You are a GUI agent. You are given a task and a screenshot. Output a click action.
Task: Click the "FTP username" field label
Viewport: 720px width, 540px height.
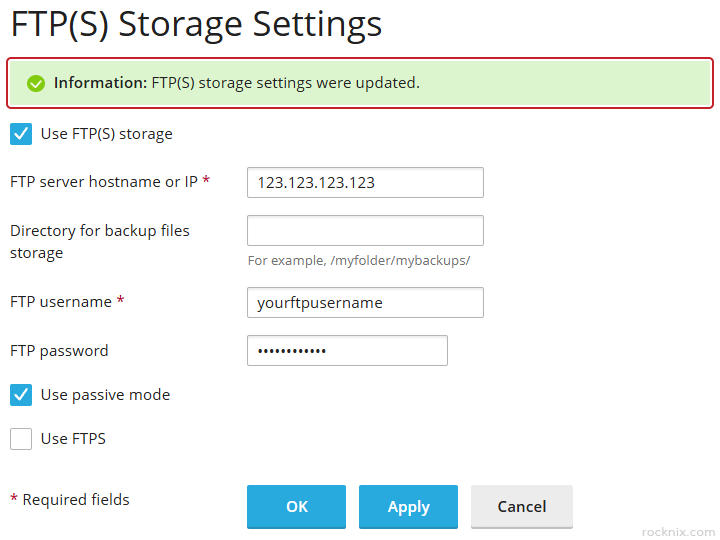click(61, 301)
